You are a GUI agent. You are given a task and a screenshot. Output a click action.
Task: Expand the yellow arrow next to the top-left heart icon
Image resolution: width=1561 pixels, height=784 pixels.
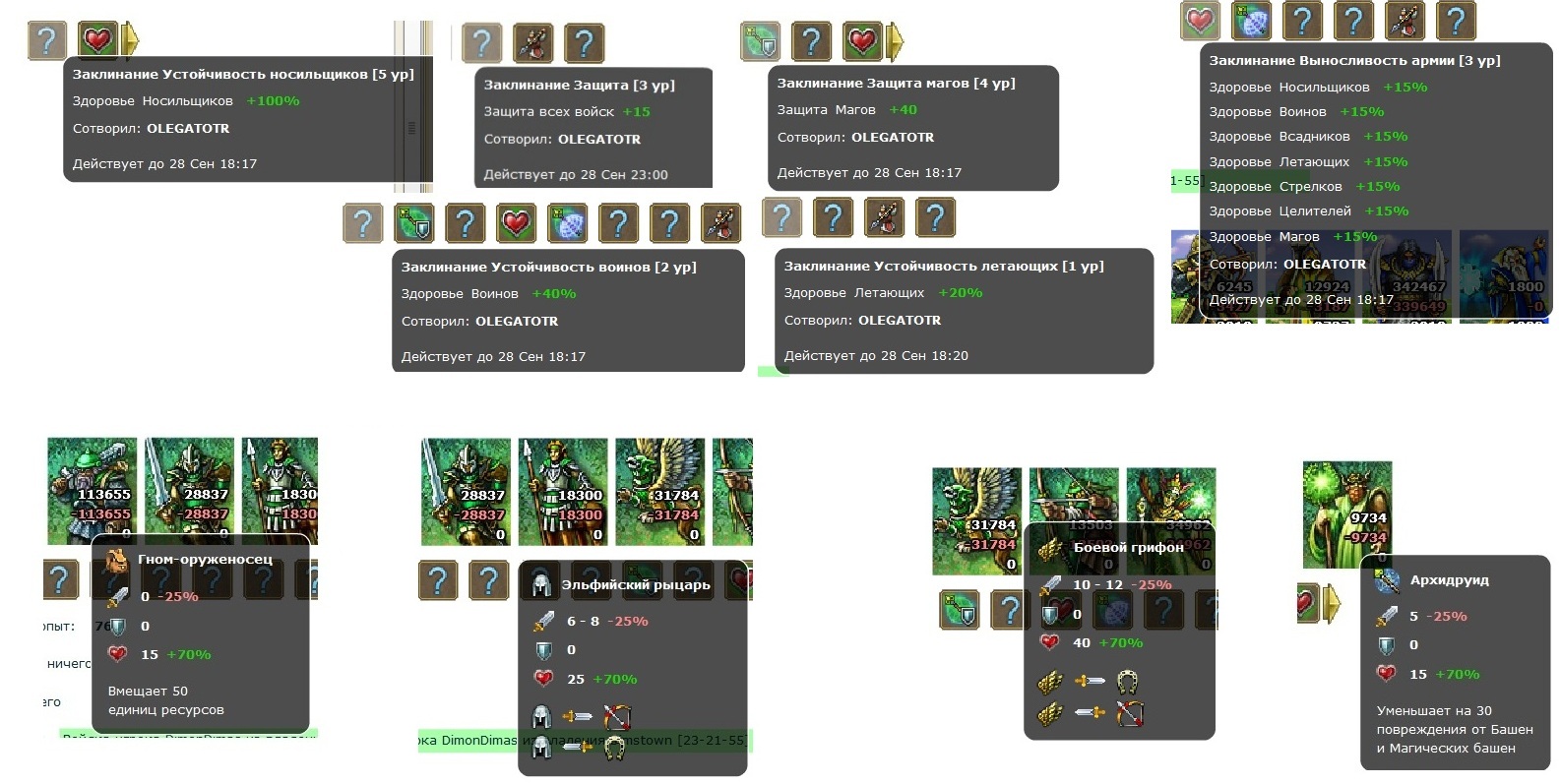click(x=130, y=40)
